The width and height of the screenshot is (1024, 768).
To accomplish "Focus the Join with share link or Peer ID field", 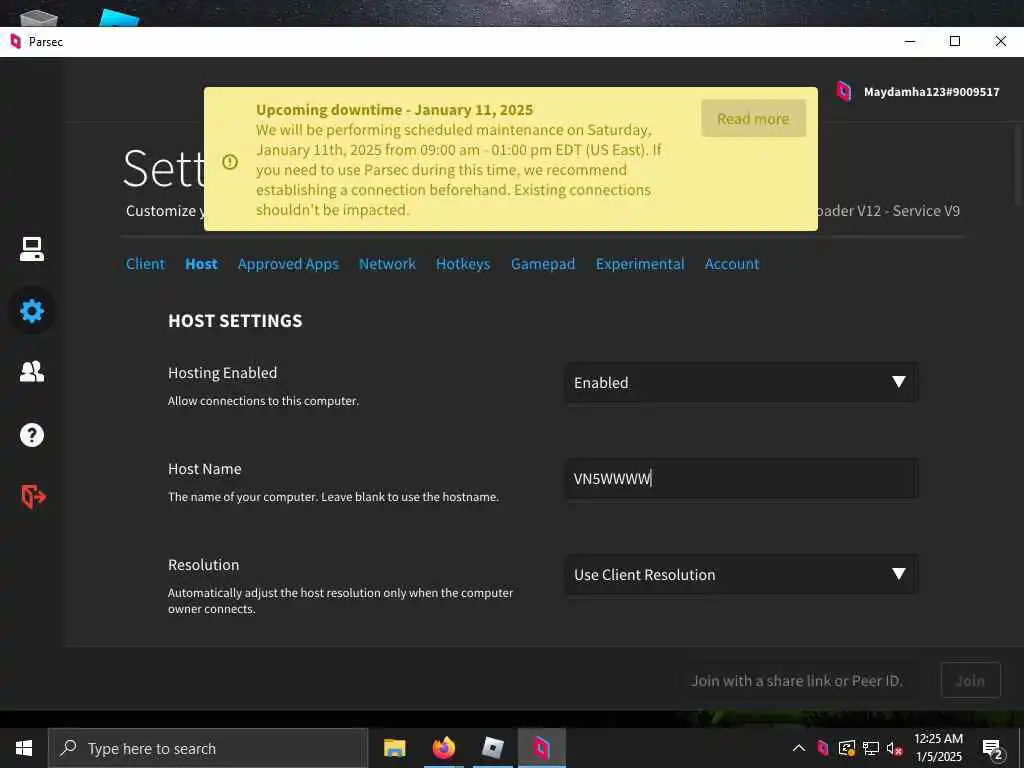I will (x=803, y=680).
